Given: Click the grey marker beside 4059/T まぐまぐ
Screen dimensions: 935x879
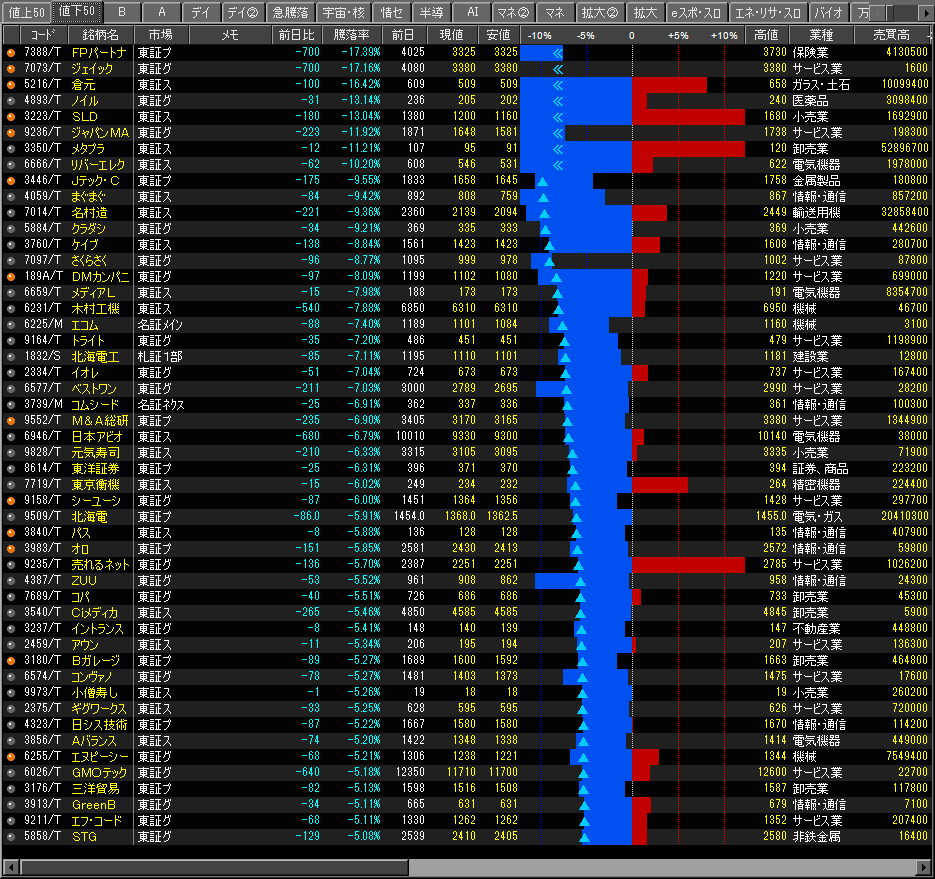Looking at the screenshot, I should [11, 197].
